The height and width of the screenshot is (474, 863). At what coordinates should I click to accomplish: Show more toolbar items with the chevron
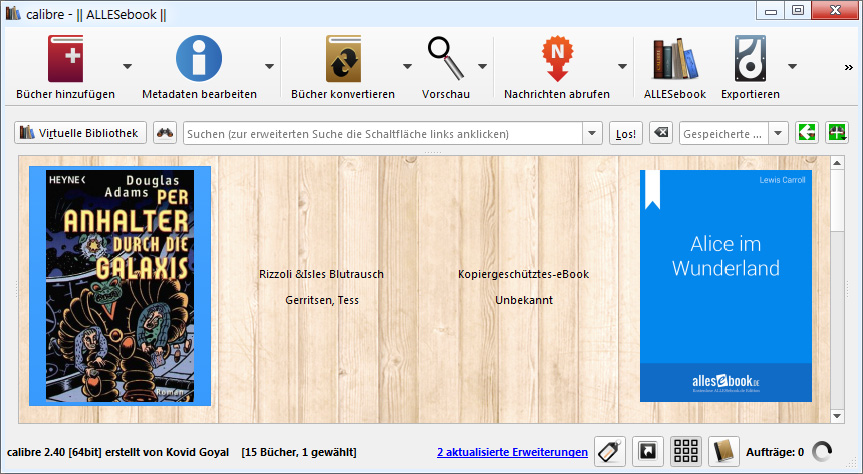tap(849, 67)
